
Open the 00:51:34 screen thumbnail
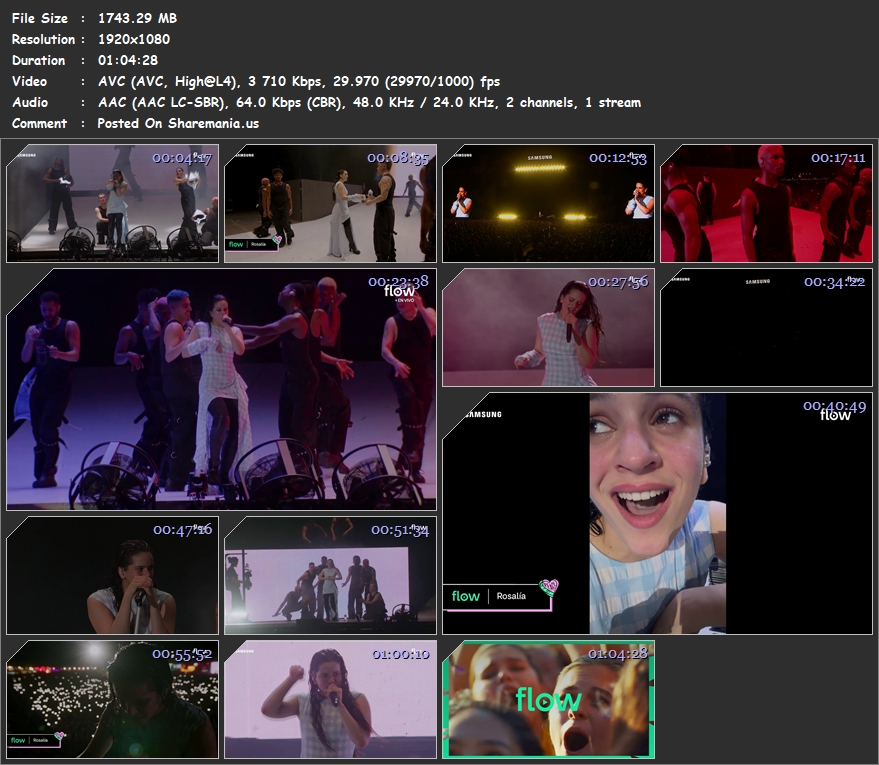point(330,576)
